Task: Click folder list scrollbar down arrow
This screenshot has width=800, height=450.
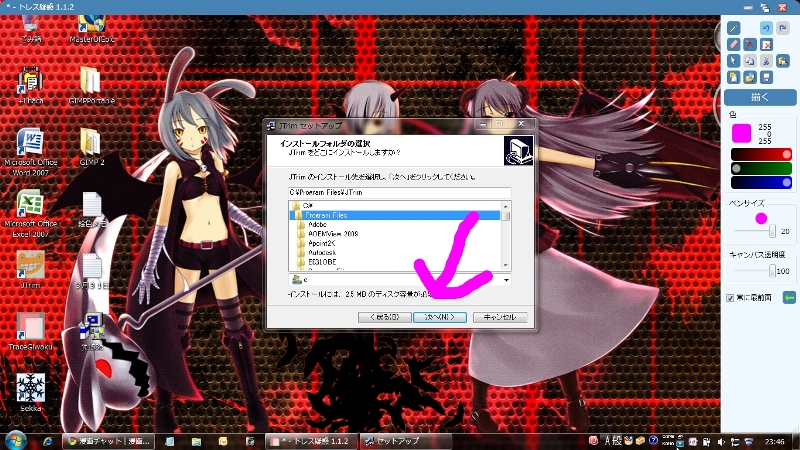Action: 506,265
